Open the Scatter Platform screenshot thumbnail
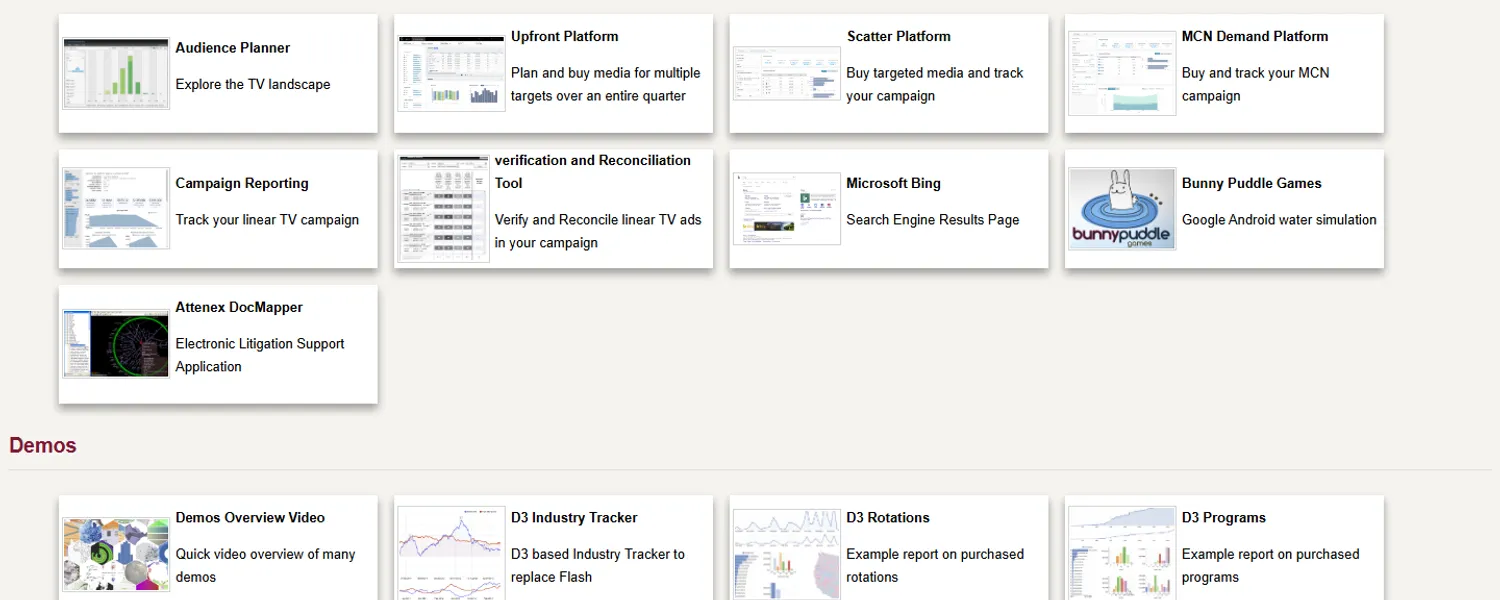 (x=787, y=73)
